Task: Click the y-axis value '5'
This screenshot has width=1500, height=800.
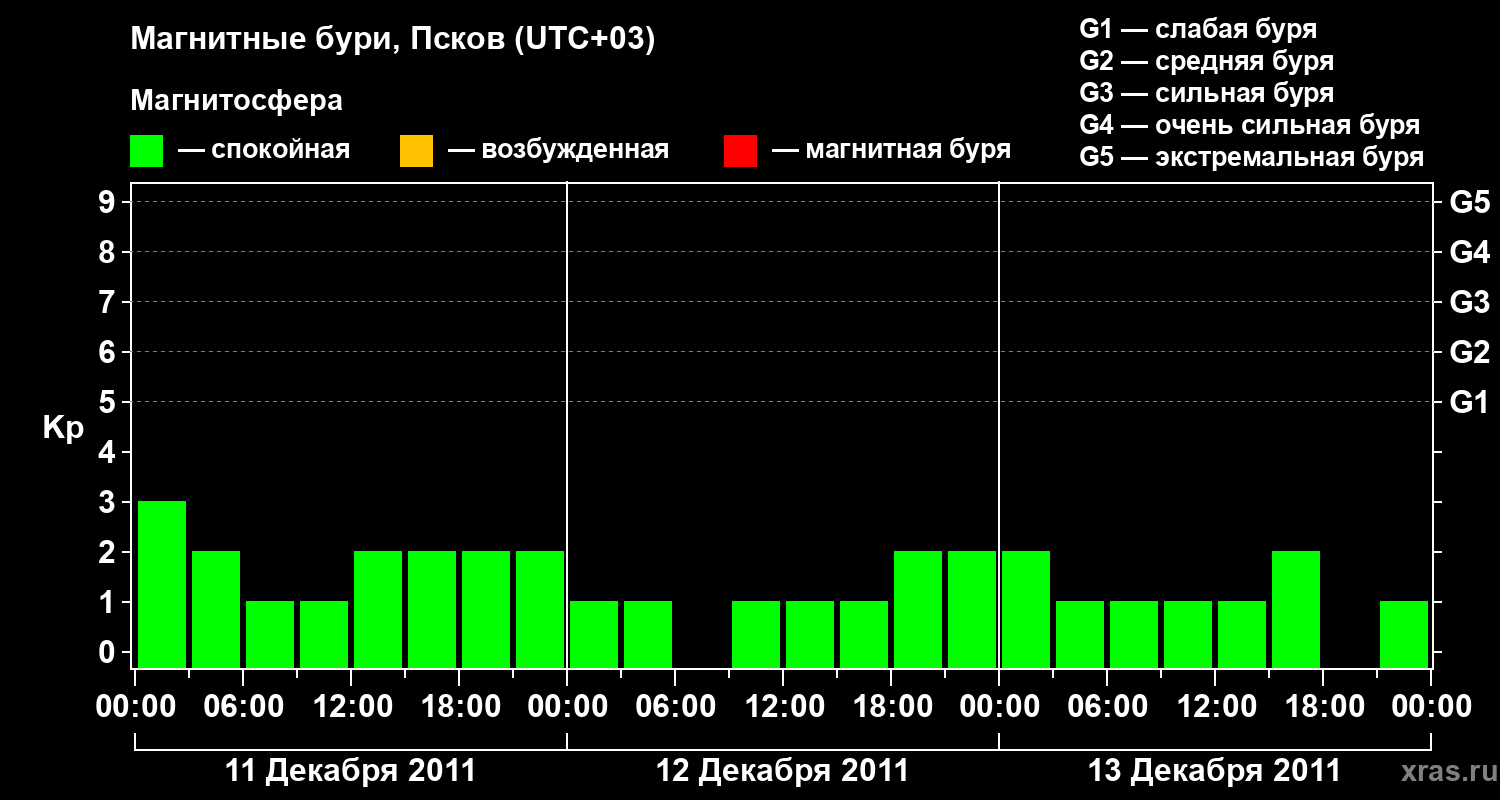Action: (x=109, y=402)
